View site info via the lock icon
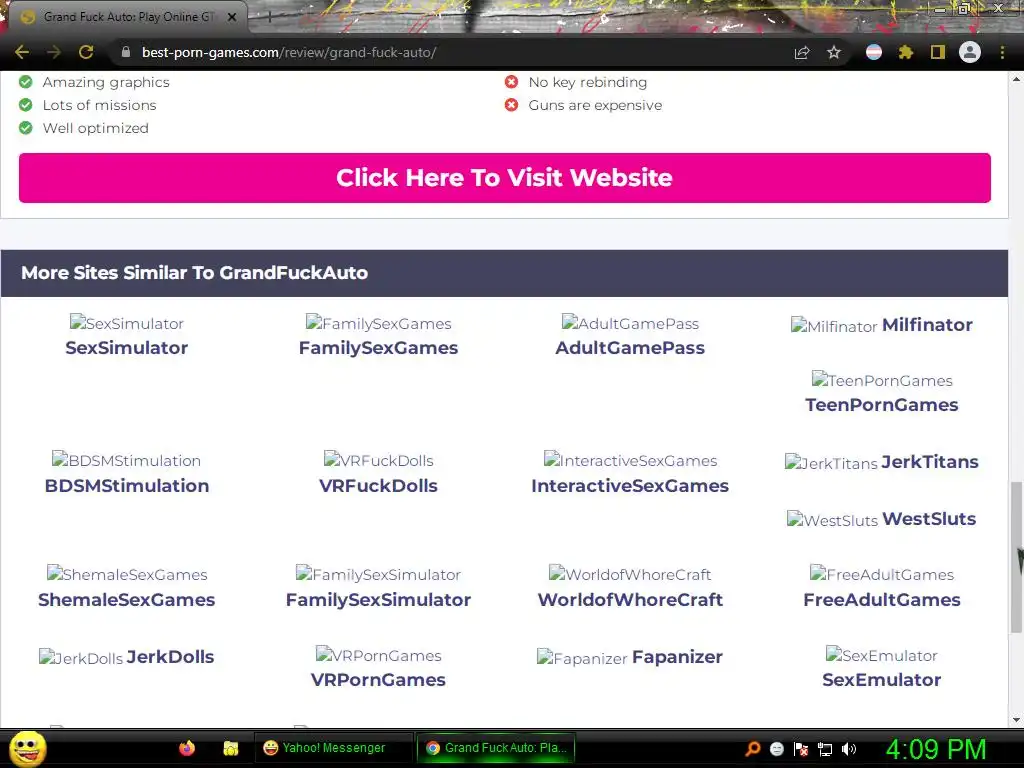The image size is (1024, 768). click(x=126, y=52)
